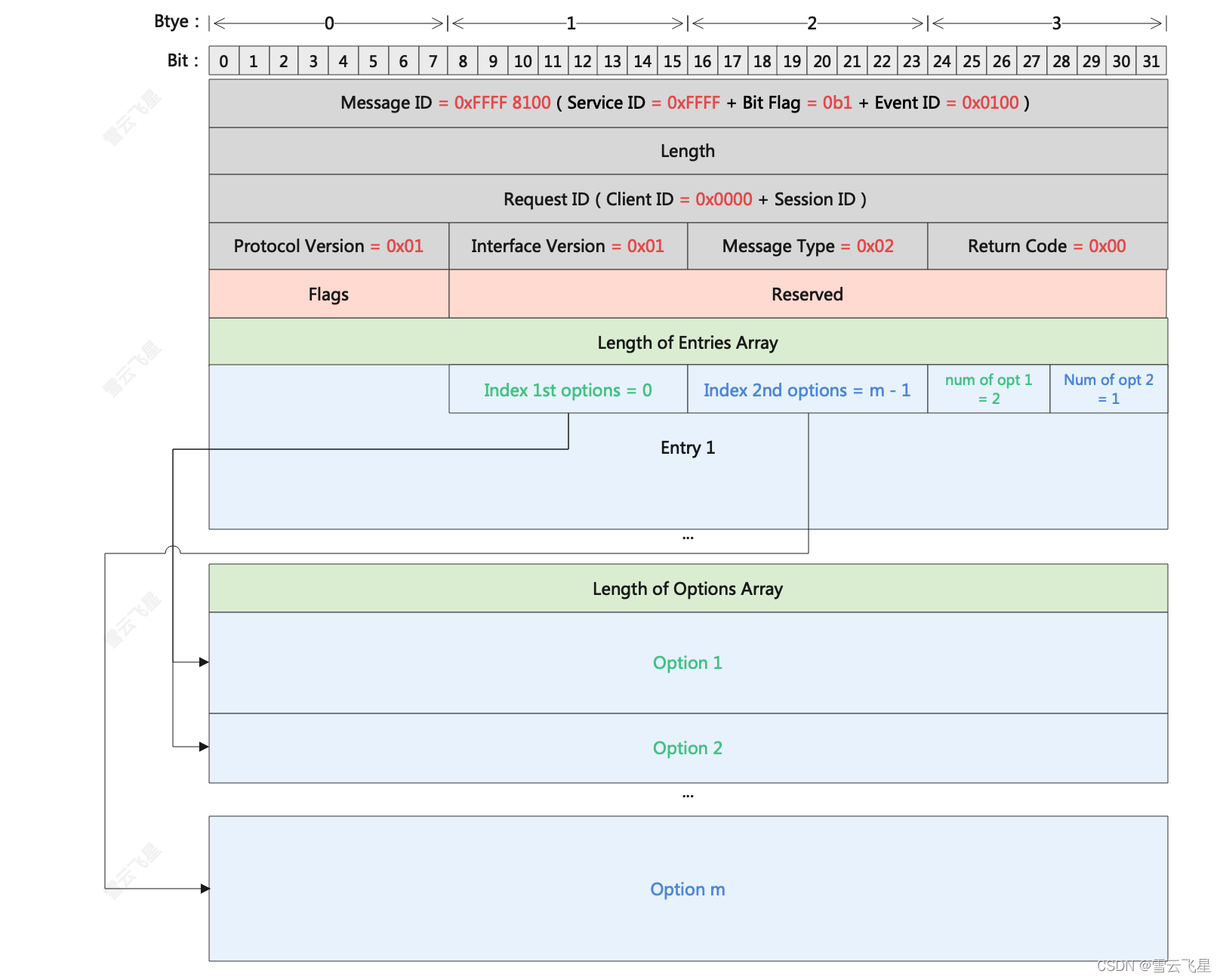Click the arrowhead pointing to Option m
Viewport: 1223px width, 980px height.
(205, 889)
